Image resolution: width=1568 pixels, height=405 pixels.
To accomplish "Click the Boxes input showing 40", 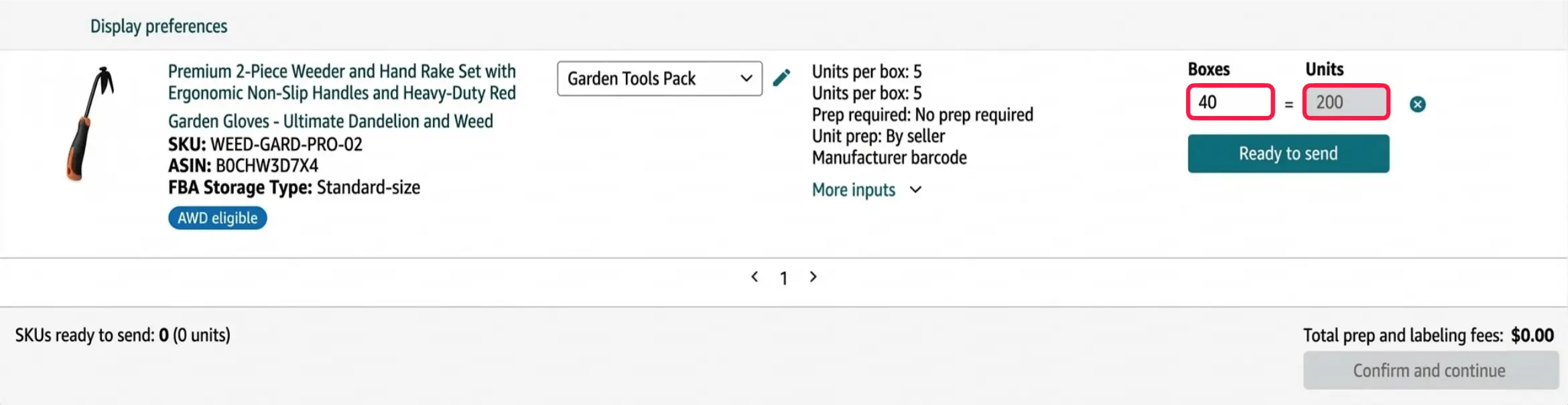I will [1230, 102].
